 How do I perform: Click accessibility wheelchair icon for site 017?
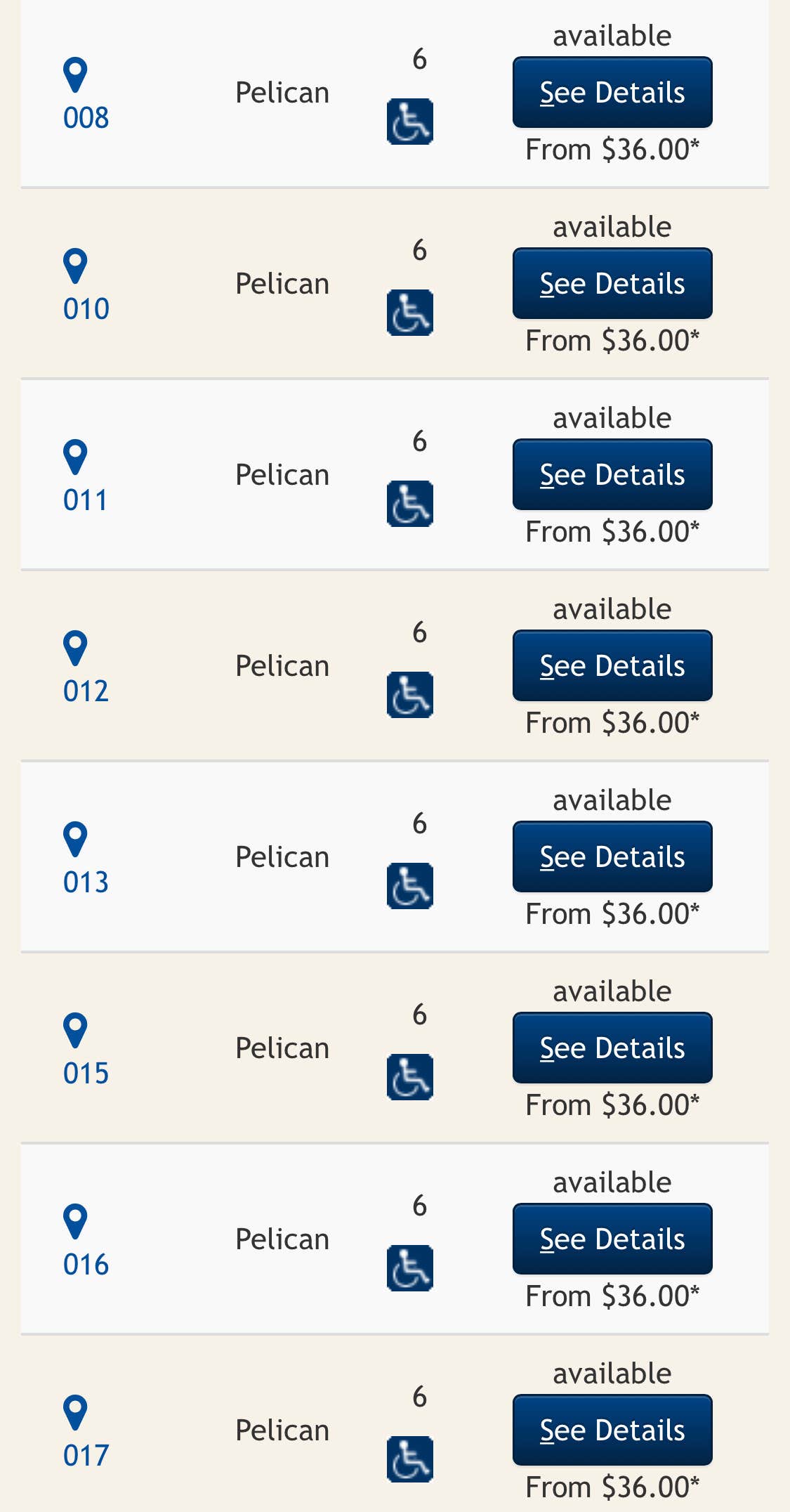[410, 1459]
